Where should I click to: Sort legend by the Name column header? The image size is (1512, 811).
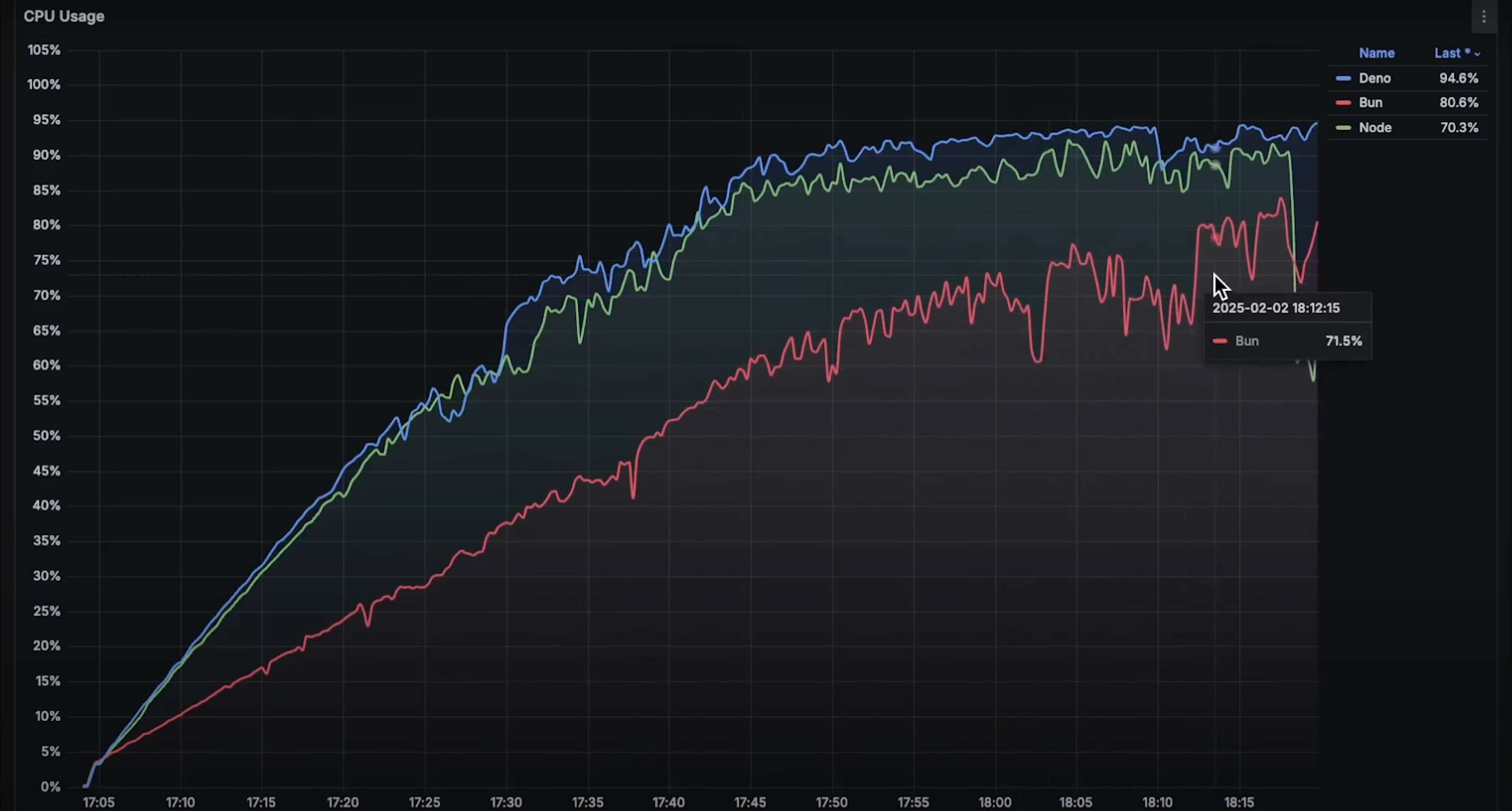click(1376, 54)
